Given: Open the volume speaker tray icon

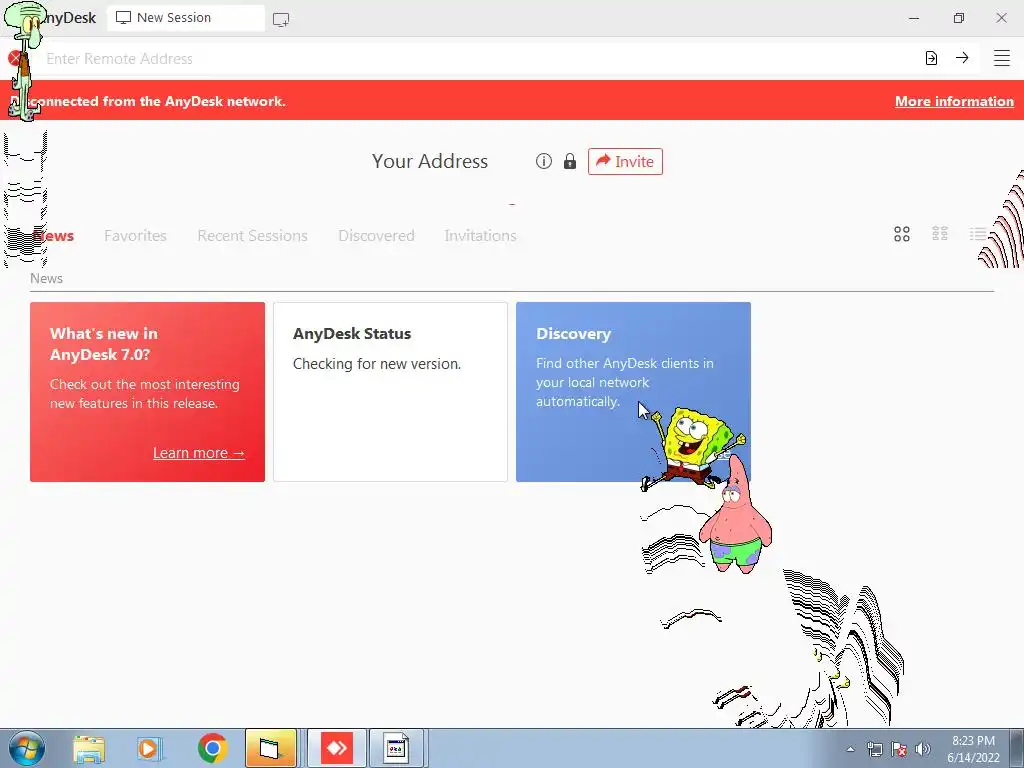Looking at the screenshot, I should (x=923, y=750).
